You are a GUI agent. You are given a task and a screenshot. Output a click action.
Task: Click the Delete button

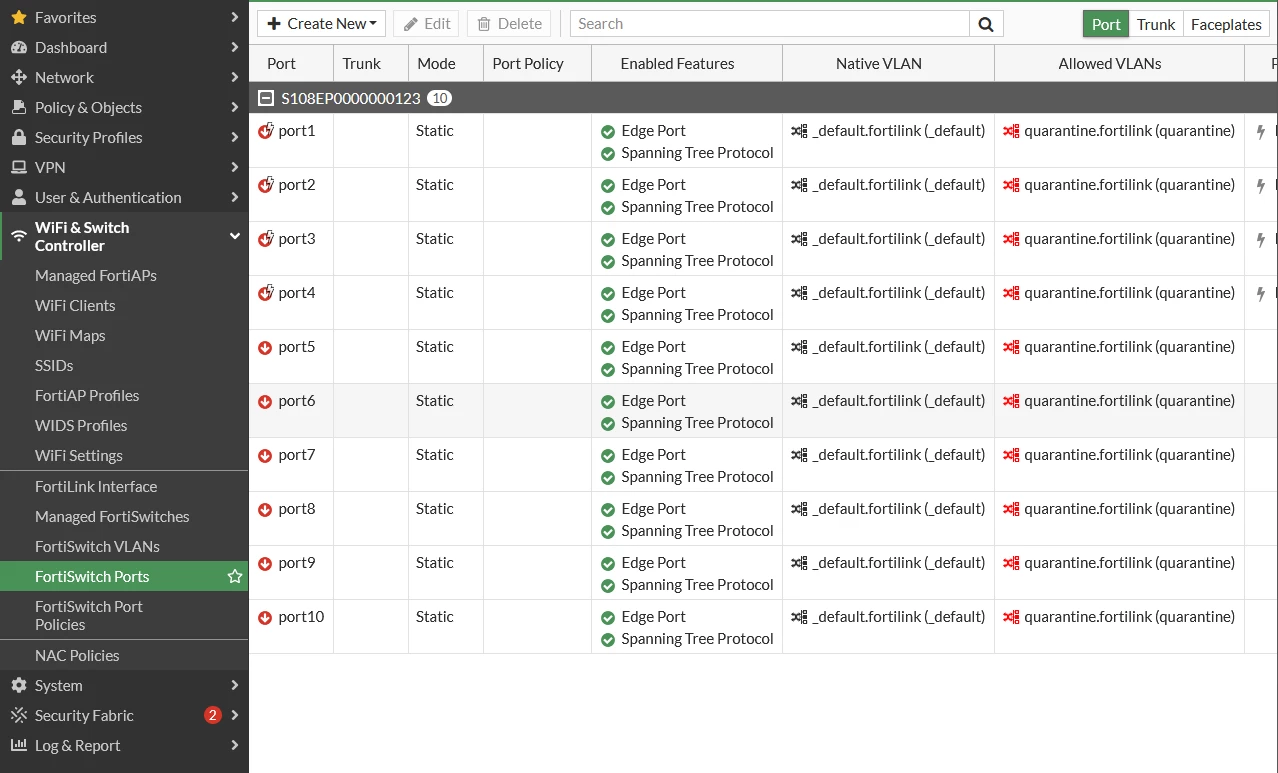tap(509, 24)
